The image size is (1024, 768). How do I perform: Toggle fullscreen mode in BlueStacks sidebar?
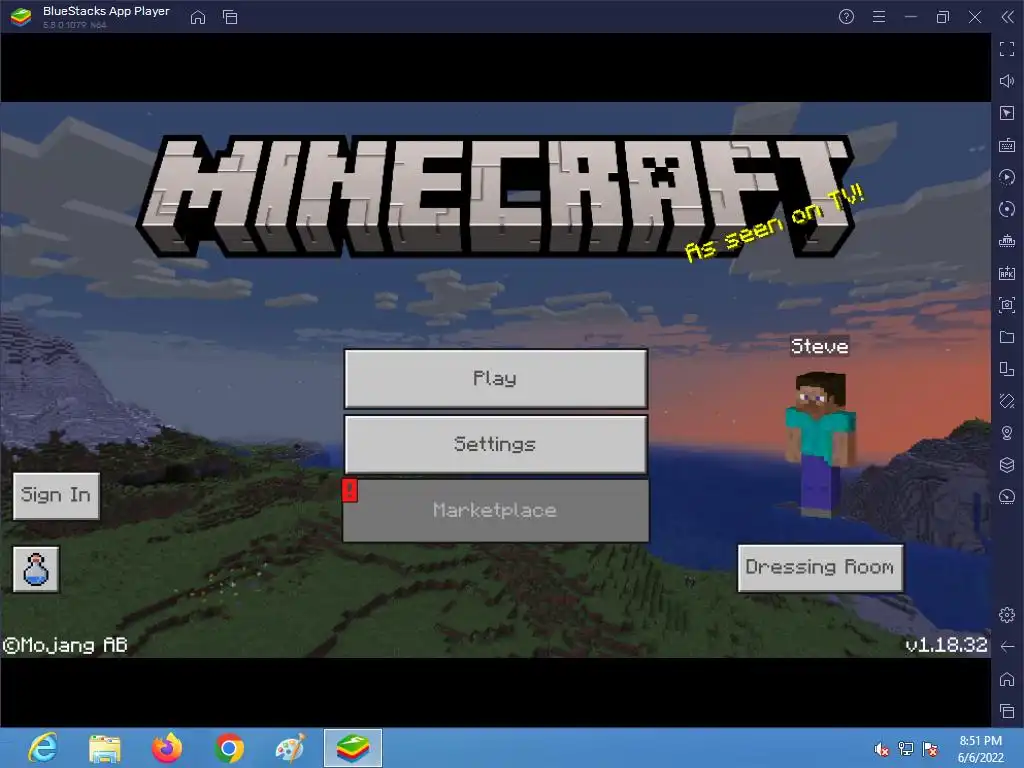[1007, 49]
